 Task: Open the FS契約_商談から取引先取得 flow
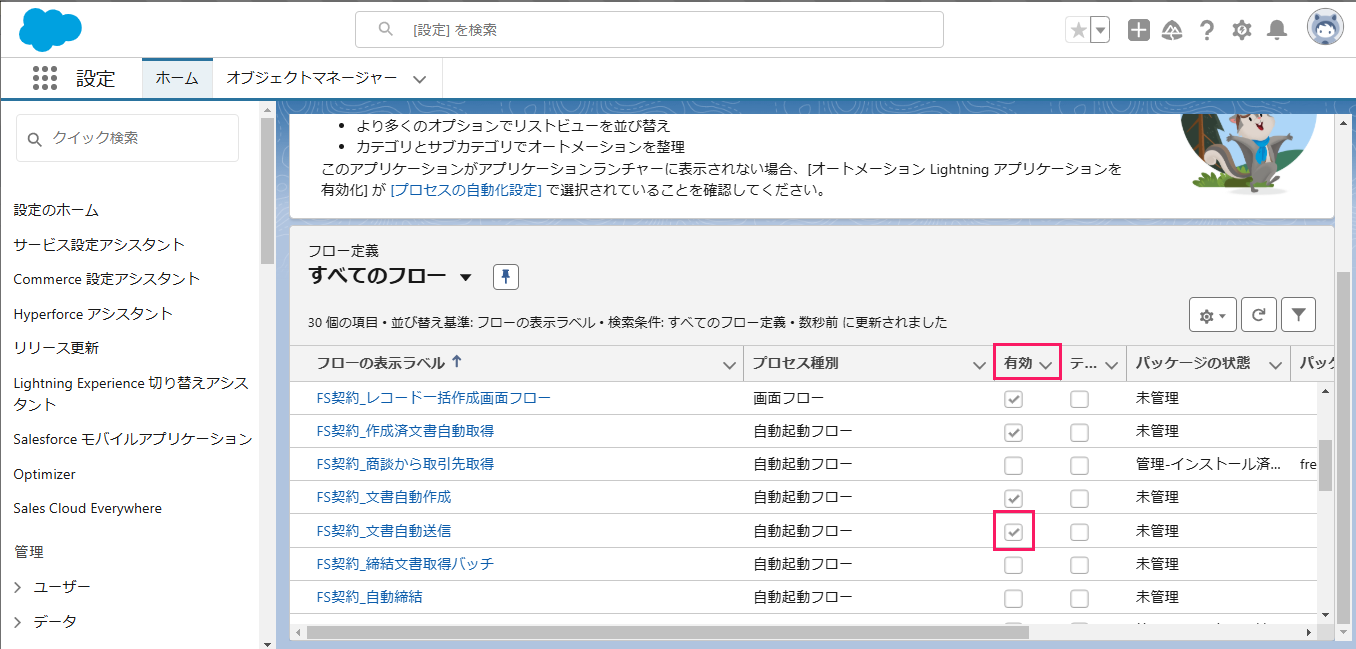[x=405, y=464]
